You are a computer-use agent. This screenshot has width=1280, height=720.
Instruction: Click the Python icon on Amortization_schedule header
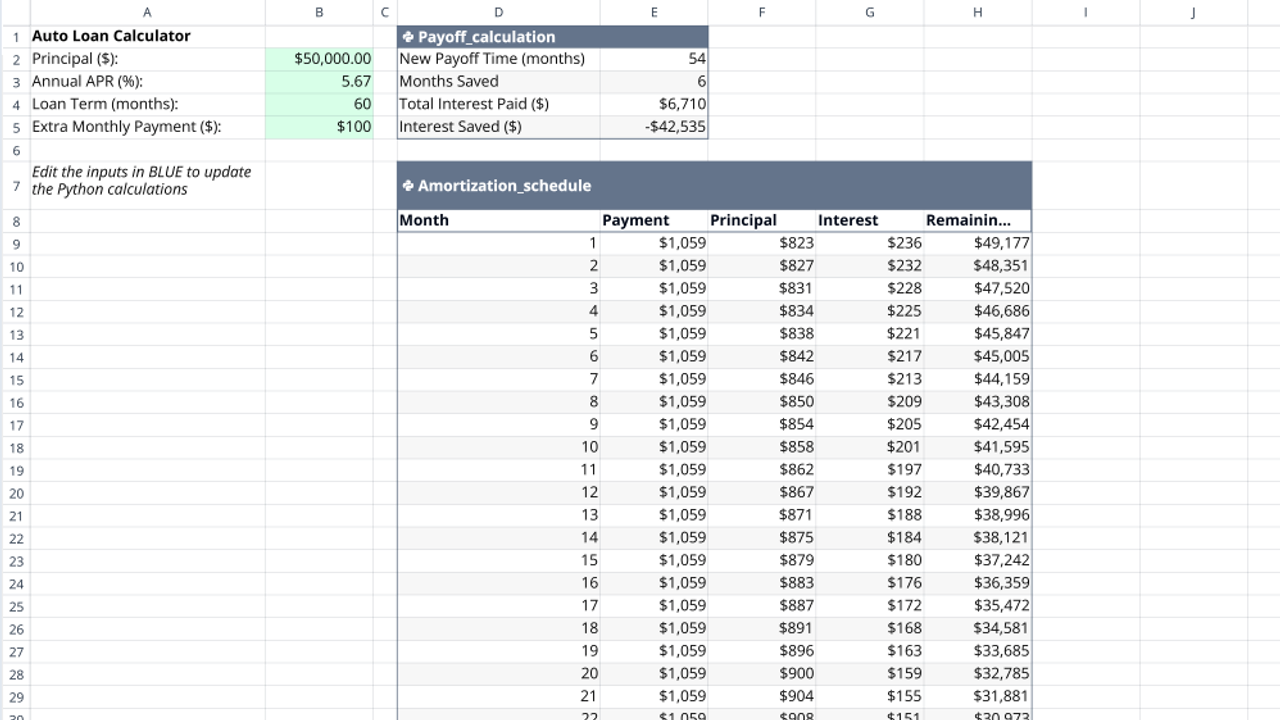pos(408,186)
